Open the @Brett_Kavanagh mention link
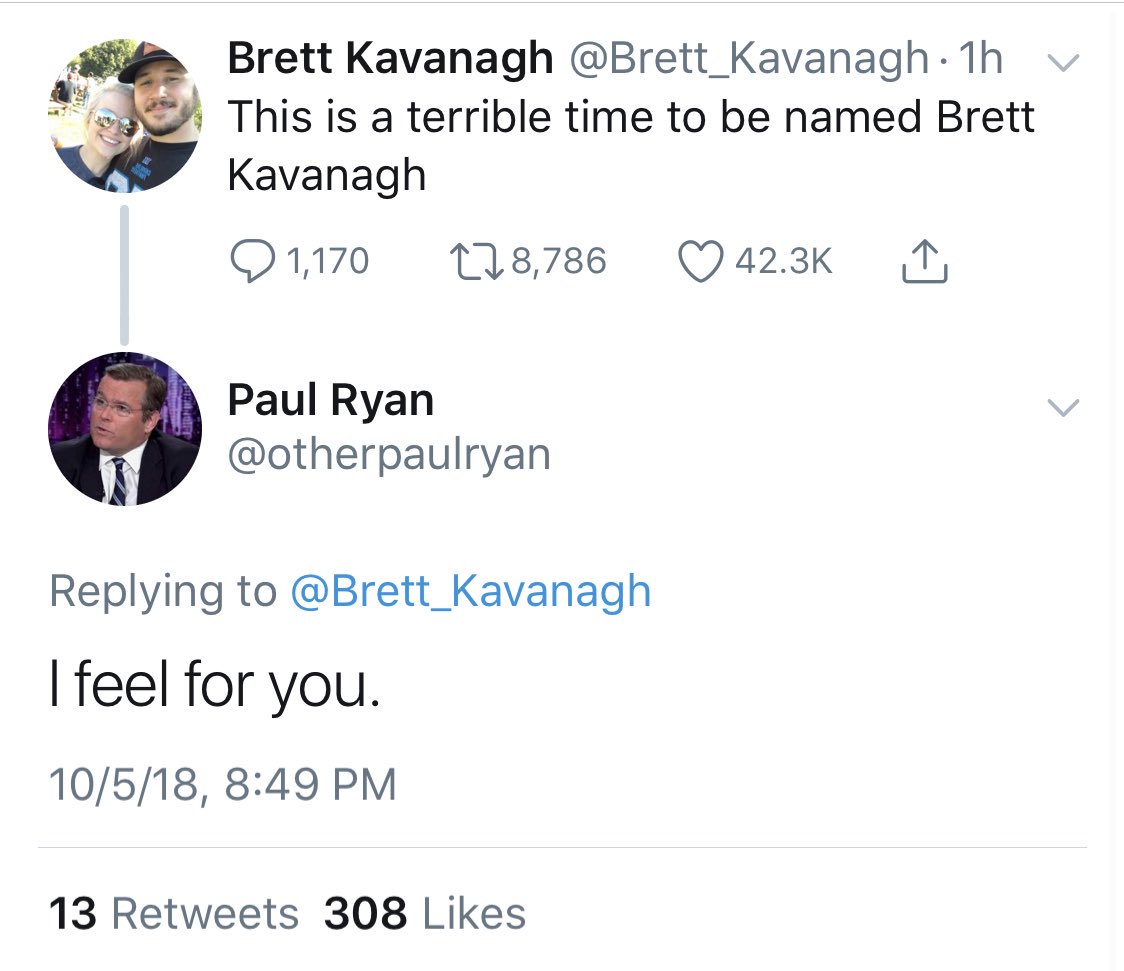Image resolution: width=1124 pixels, height=971 pixels. (470, 591)
